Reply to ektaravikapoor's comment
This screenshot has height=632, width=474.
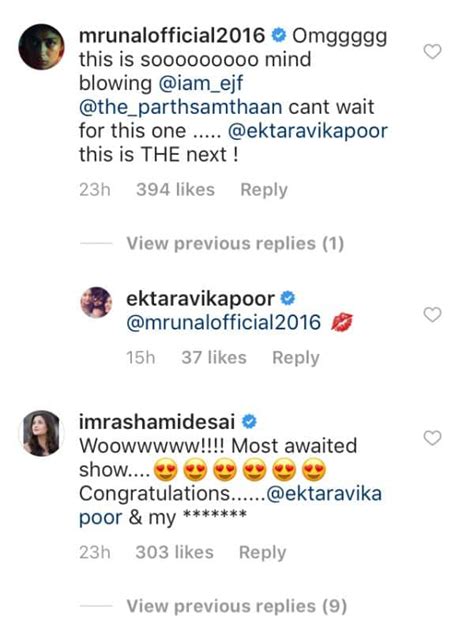(x=296, y=358)
